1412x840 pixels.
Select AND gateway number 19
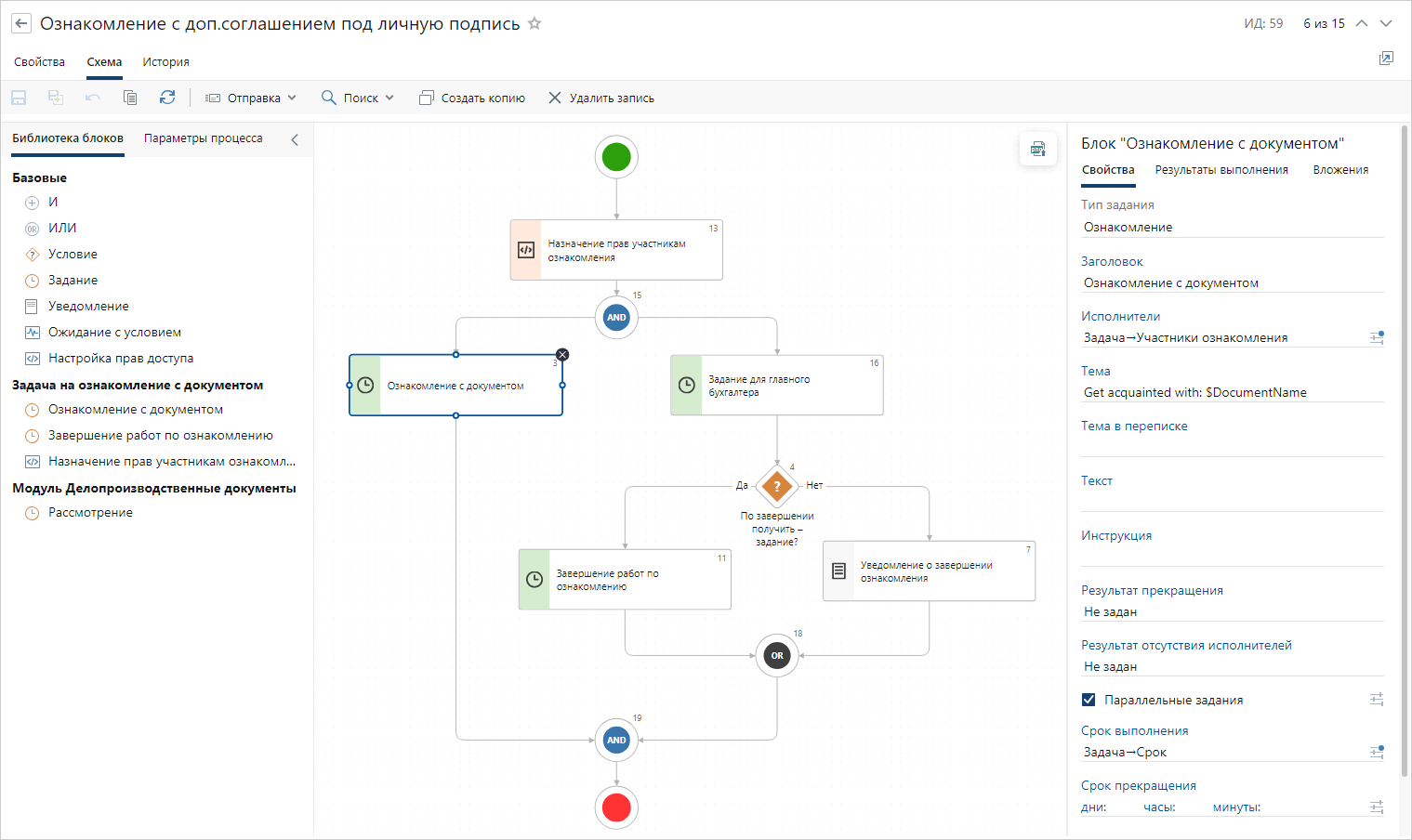point(616,740)
